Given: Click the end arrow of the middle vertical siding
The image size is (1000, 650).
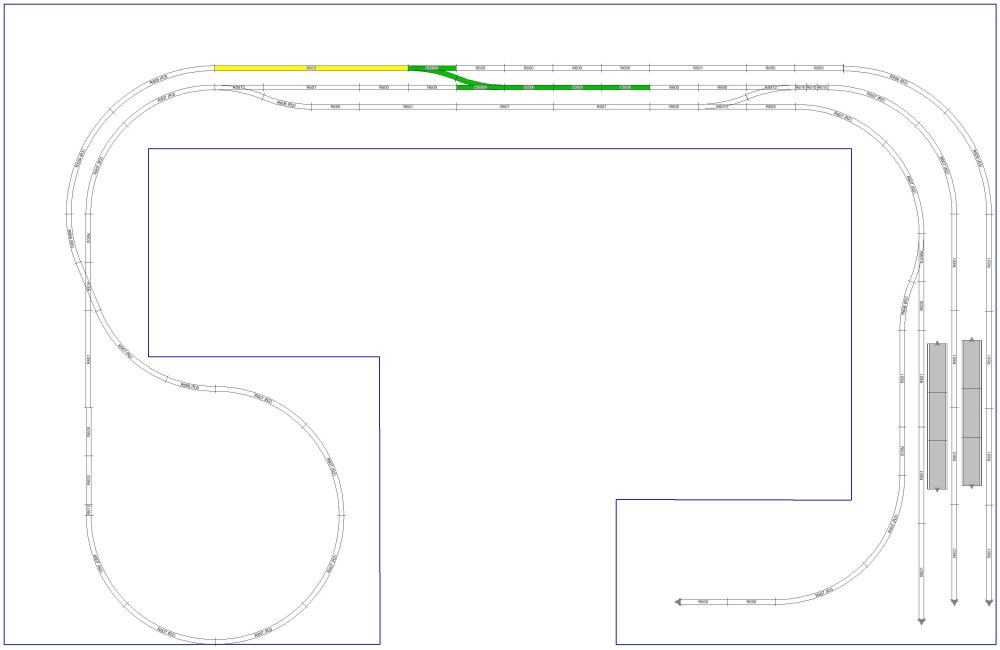Looking at the screenshot, I should (x=954, y=603).
